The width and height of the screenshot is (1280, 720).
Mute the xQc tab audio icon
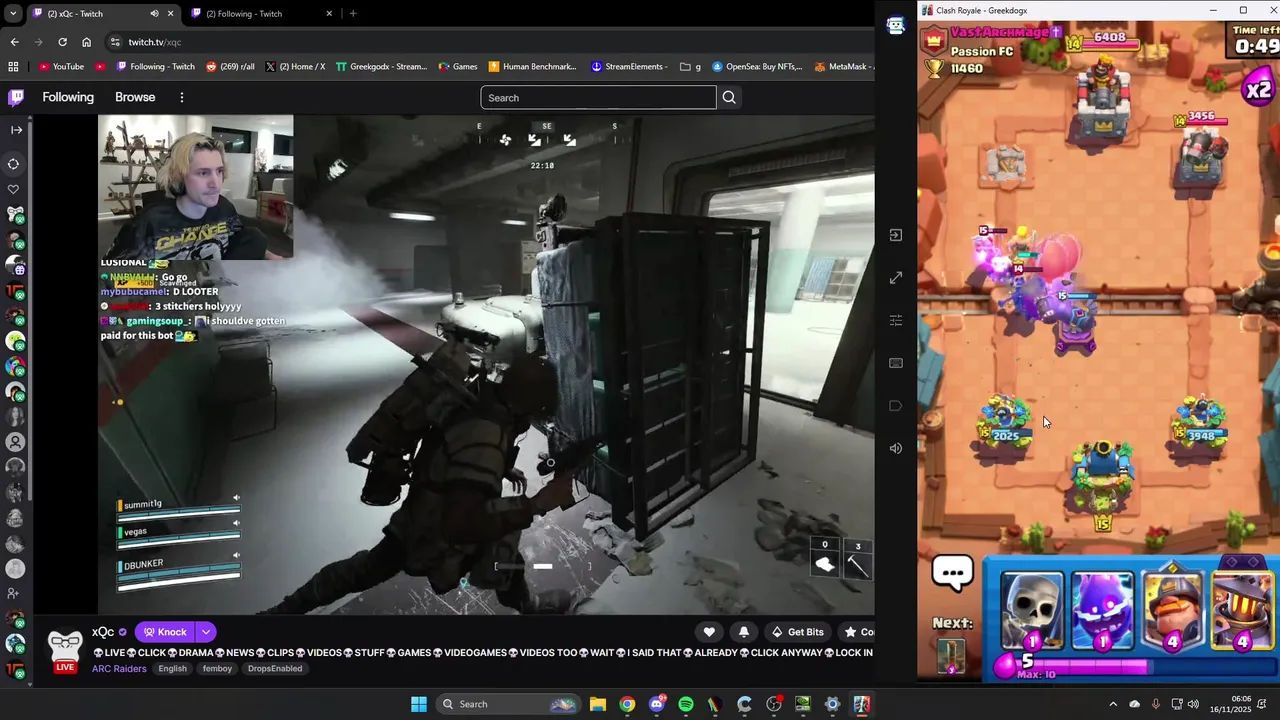[154, 14]
